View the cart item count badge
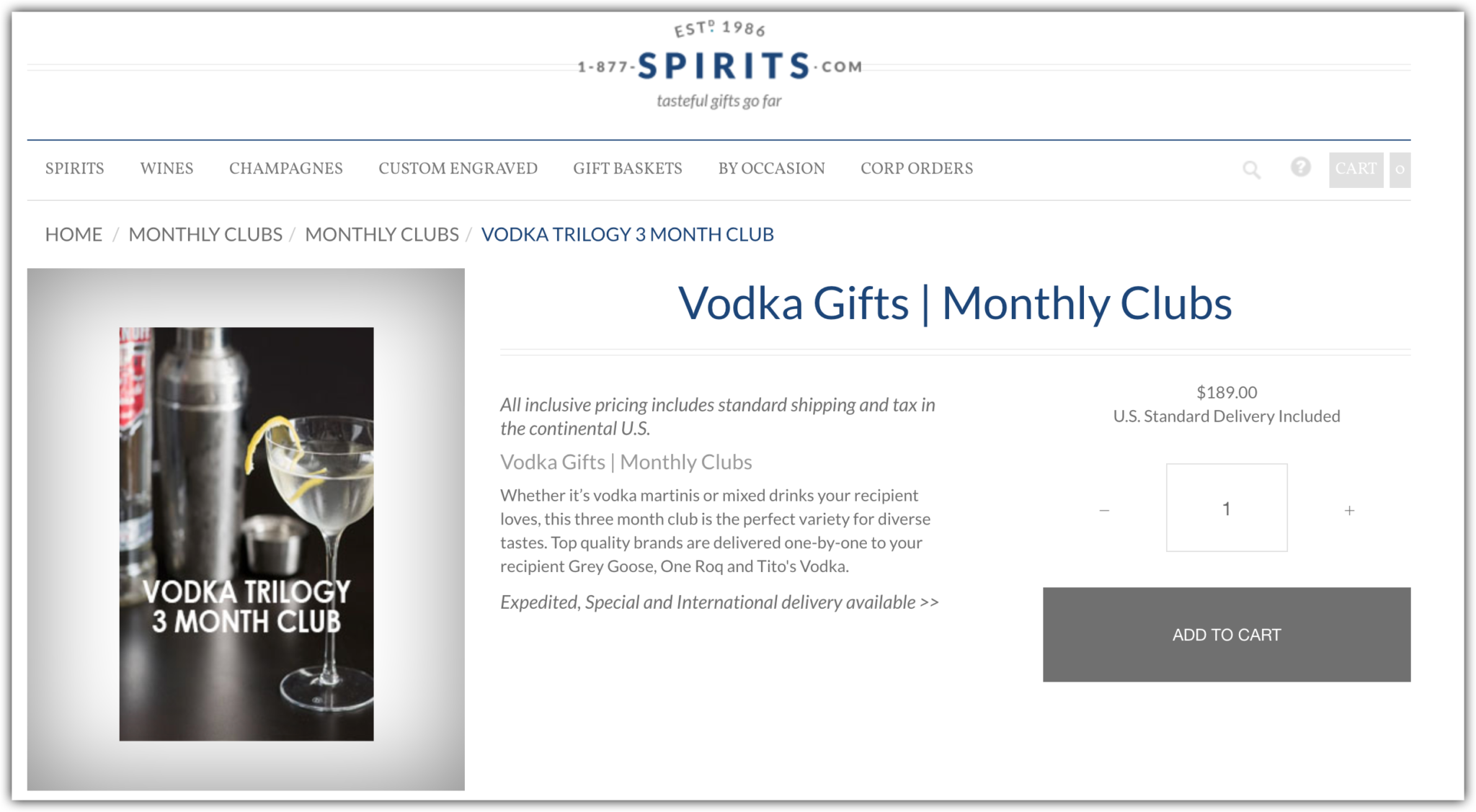Image resolution: width=1476 pixels, height=812 pixels. click(1398, 170)
